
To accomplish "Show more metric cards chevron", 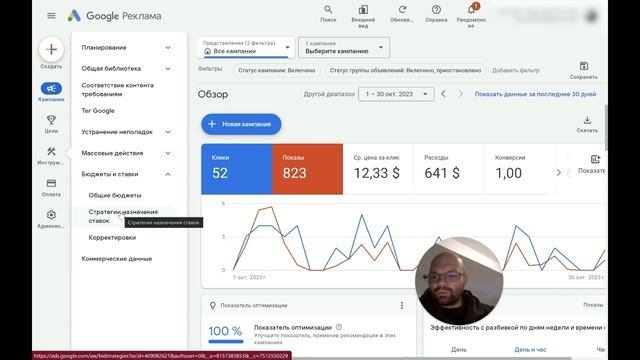I will [x=558, y=173].
